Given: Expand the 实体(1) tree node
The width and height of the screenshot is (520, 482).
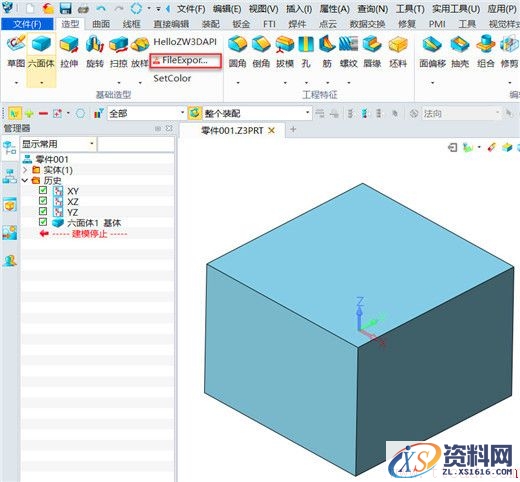Looking at the screenshot, I should tap(25, 170).
